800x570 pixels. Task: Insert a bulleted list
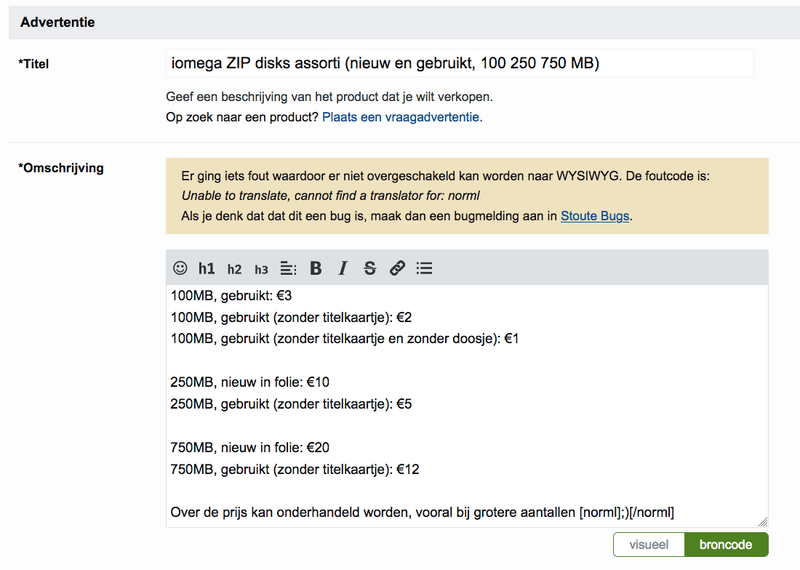[424, 268]
